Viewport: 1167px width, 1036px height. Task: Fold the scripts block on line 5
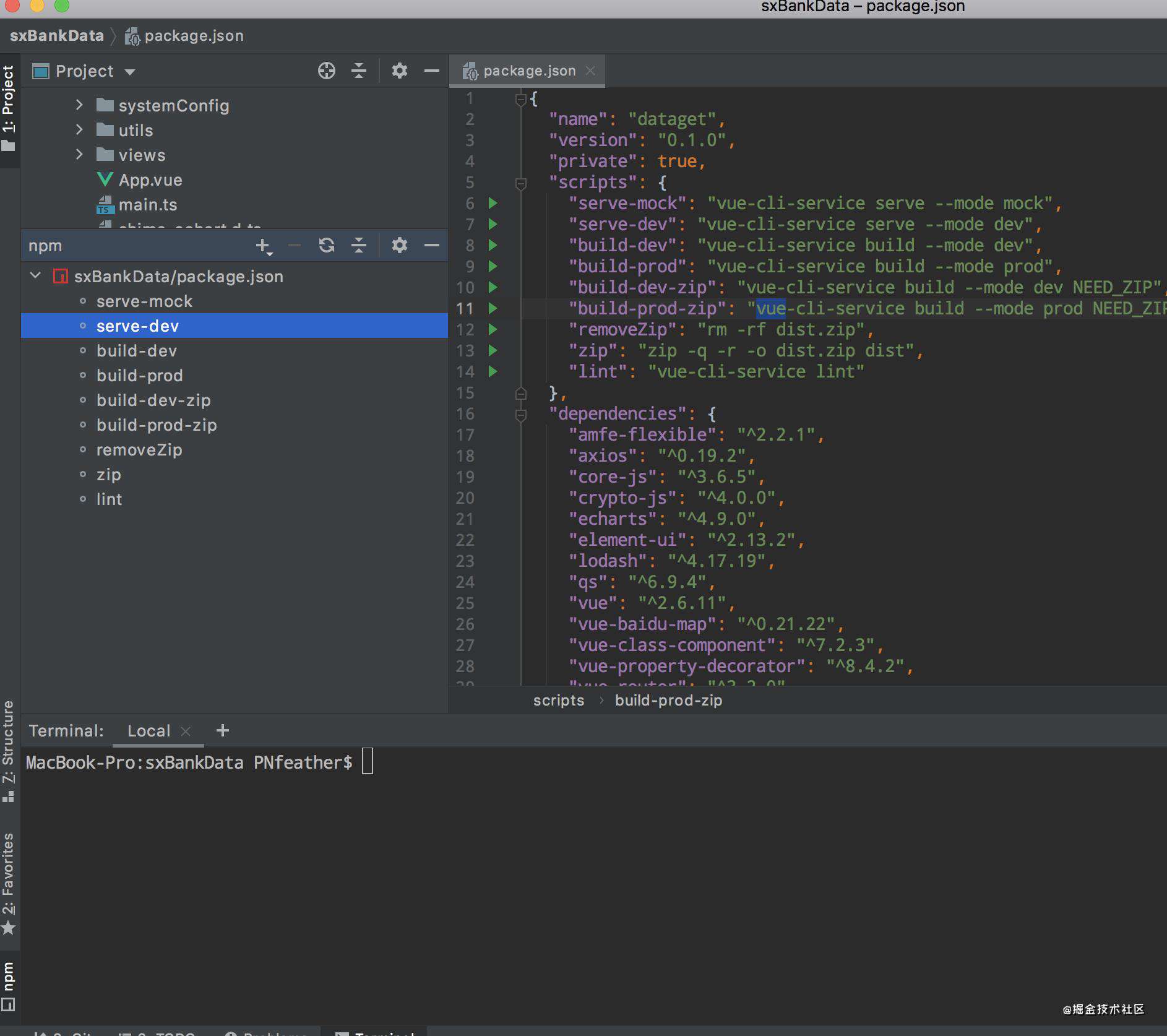pos(521,183)
